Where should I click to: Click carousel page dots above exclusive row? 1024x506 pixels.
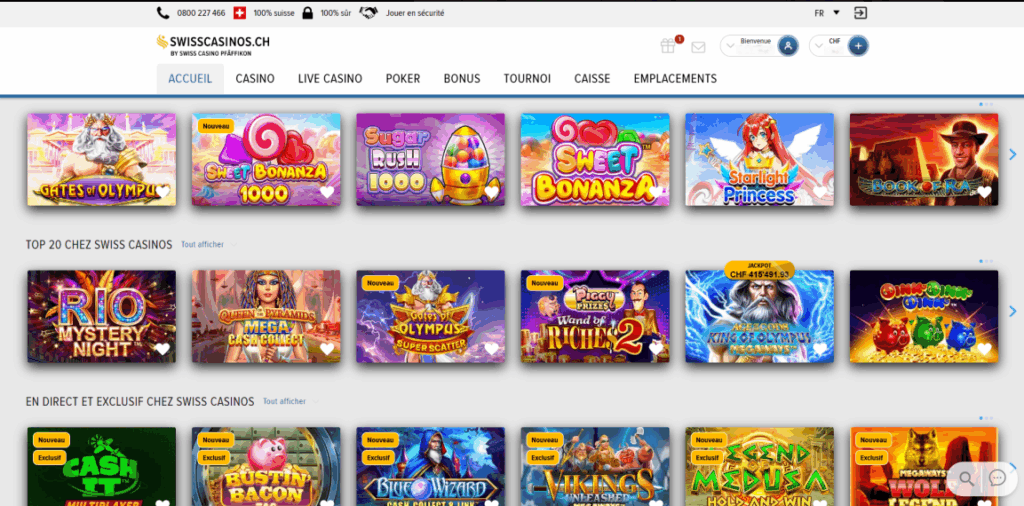(x=985, y=418)
